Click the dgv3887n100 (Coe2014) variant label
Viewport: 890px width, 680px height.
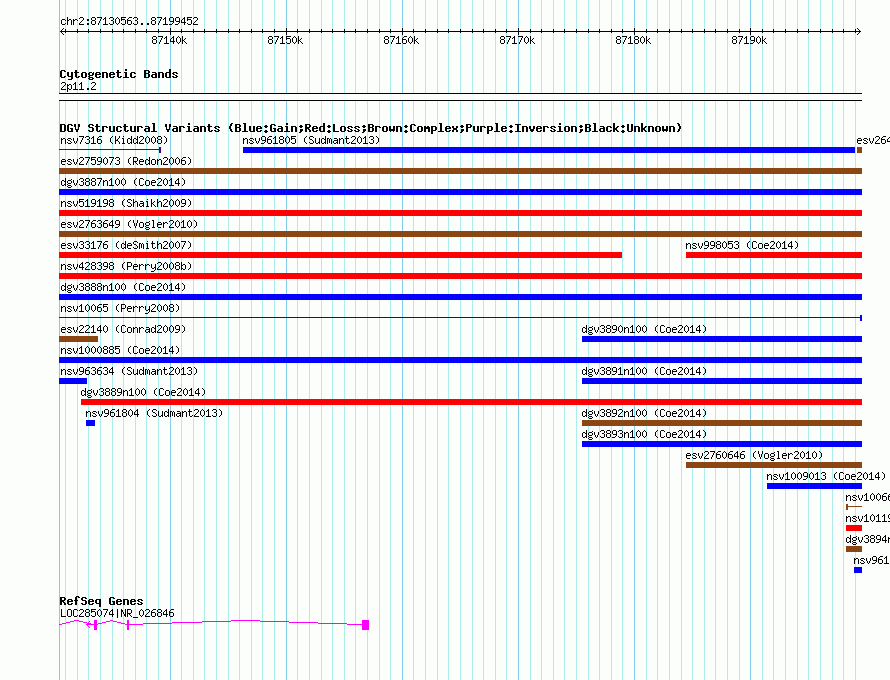pyautogui.click(x=123, y=182)
